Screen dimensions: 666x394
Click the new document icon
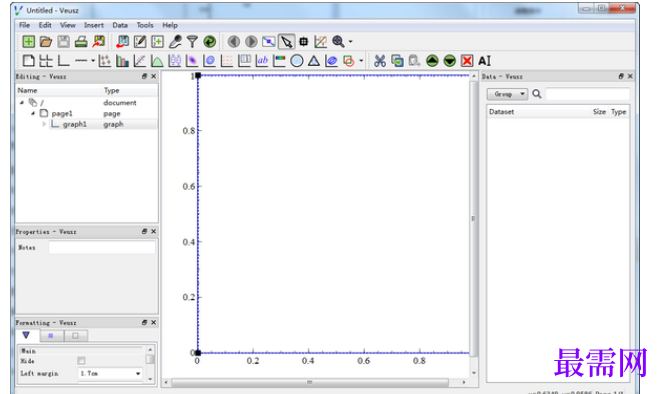pyautogui.click(x=28, y=42)
